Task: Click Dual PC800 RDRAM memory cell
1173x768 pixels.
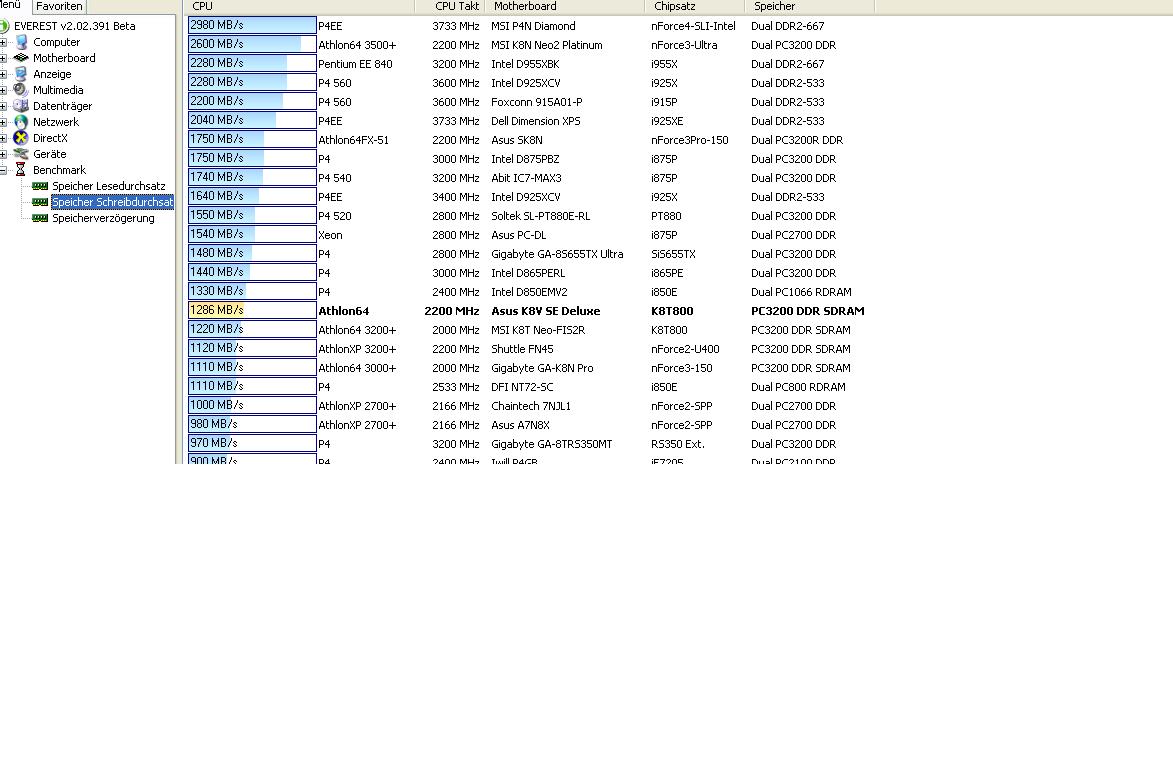Action: (x=798, y=387)
